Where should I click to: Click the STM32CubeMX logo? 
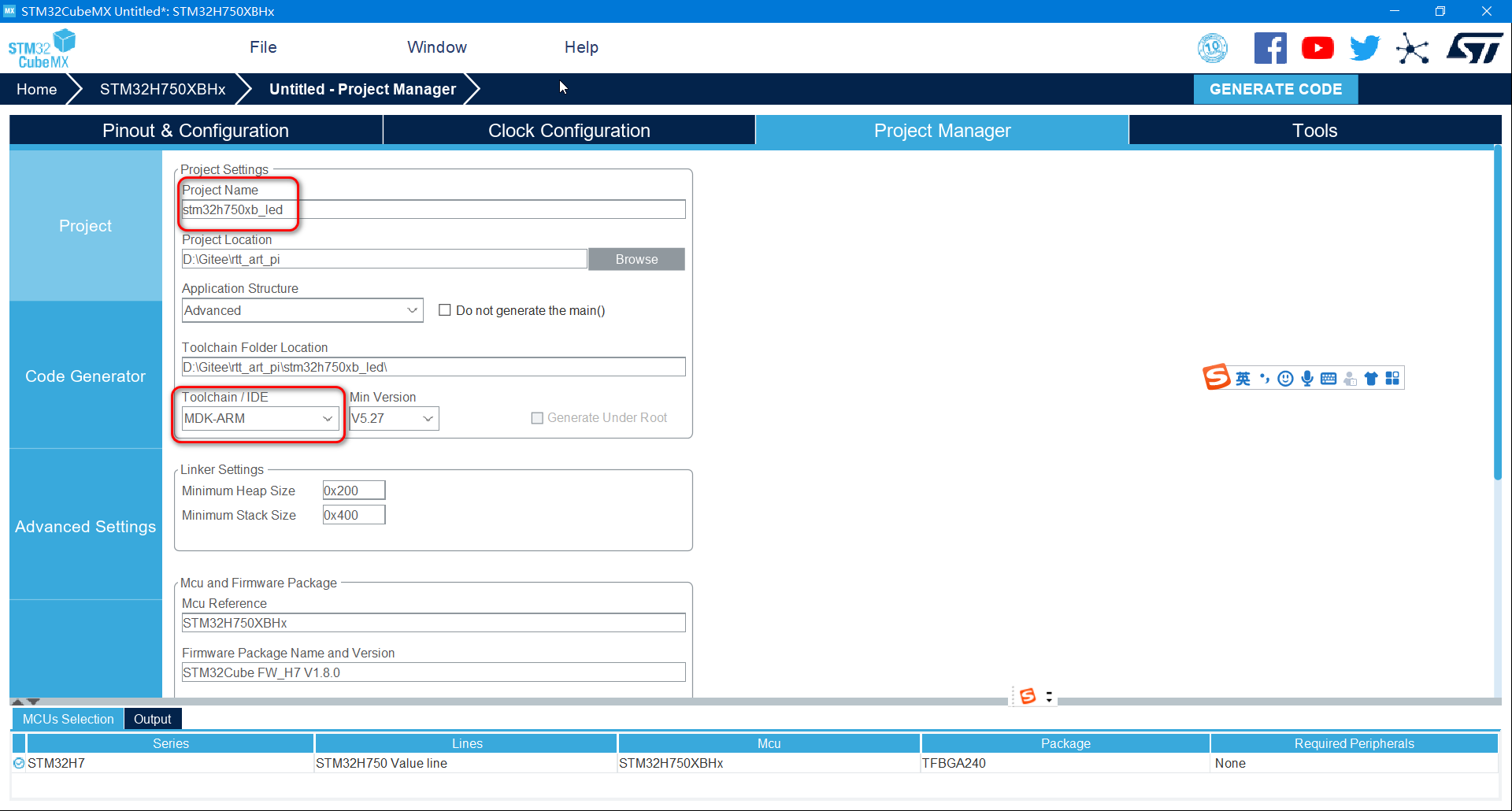click(42, 49)
